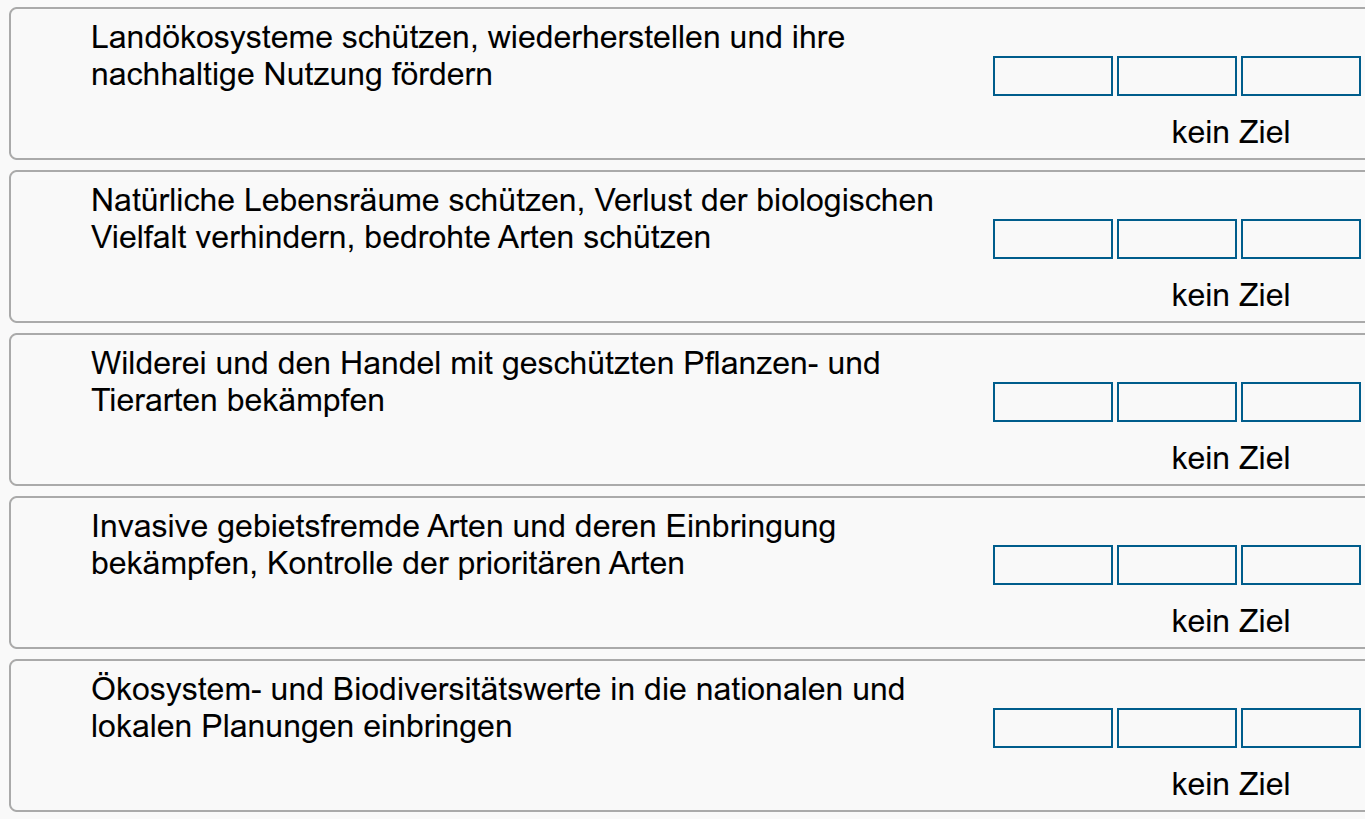The height and width of the screenshot is (819, 1365).
Task: Select first rating box for Wilderei bekämpfen
Action: click(x=1053, y=402)
